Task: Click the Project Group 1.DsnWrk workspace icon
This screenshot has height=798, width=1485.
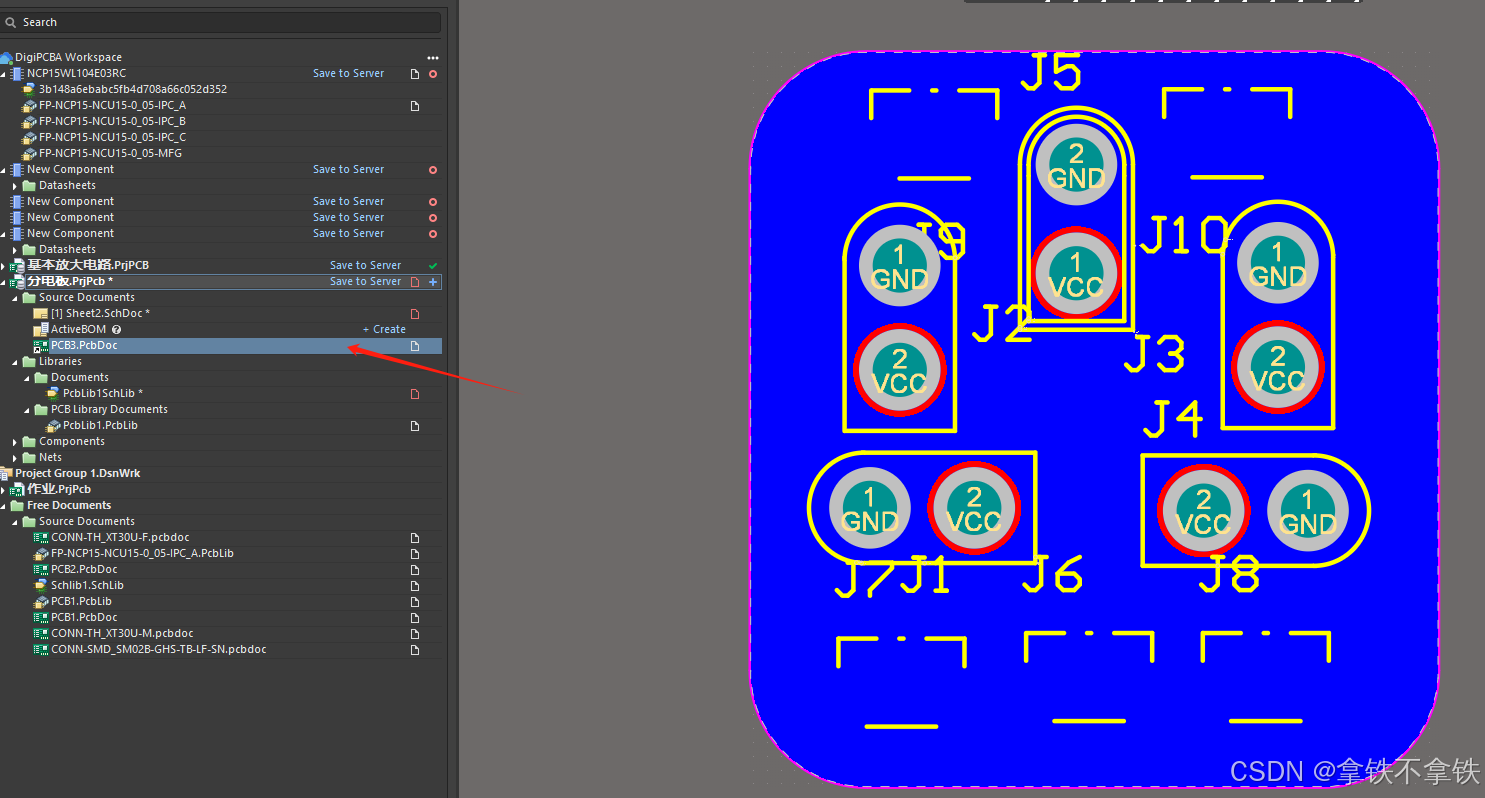Action: [6, 474]
